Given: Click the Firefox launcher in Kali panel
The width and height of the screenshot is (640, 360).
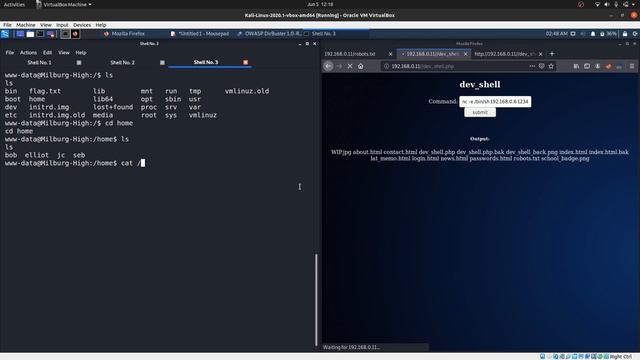Looking at the screenshot, I should 76,34.
